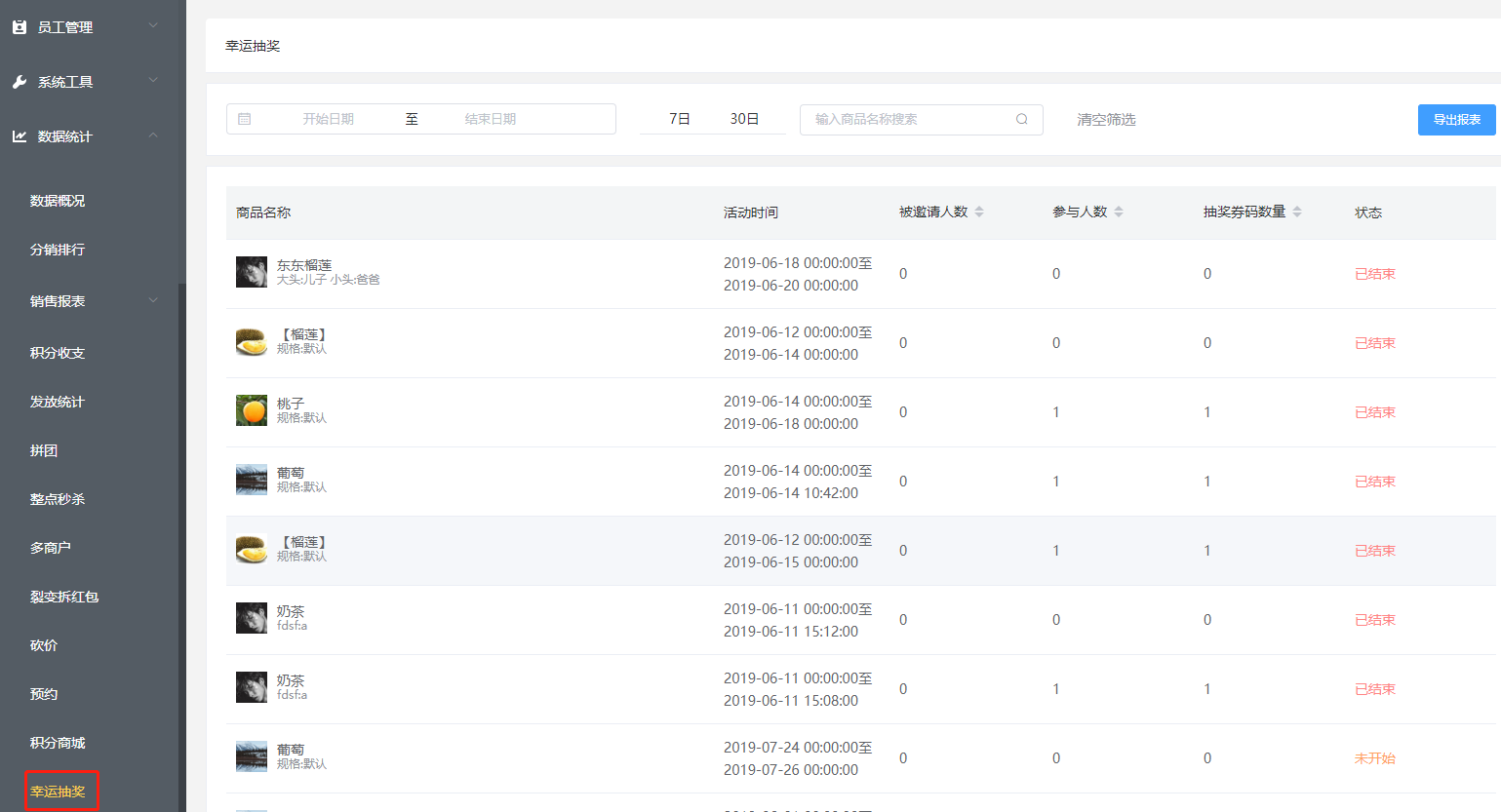The image size is (1501, 812).
Task: Open the 数据概况 menu item
Action: point(58,201)
